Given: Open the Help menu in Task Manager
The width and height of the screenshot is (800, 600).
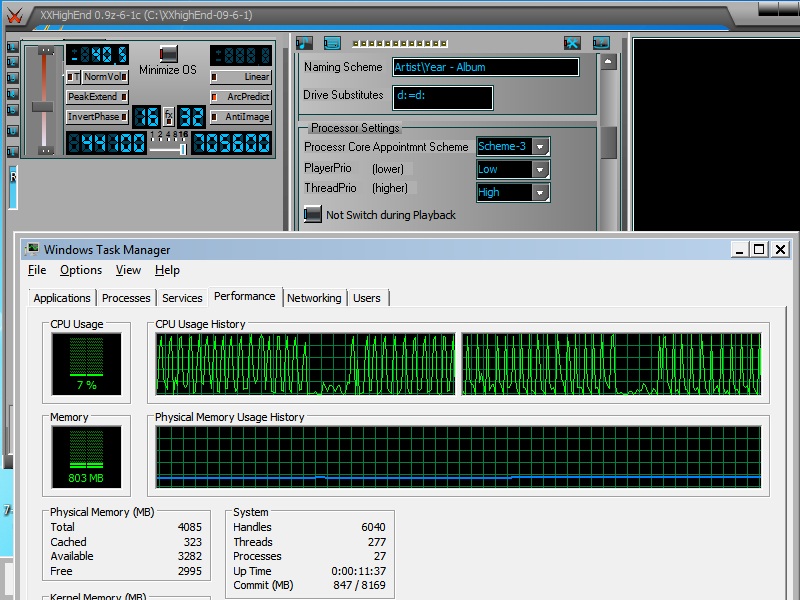Looking at the screenshot, I should click(167, 270).
